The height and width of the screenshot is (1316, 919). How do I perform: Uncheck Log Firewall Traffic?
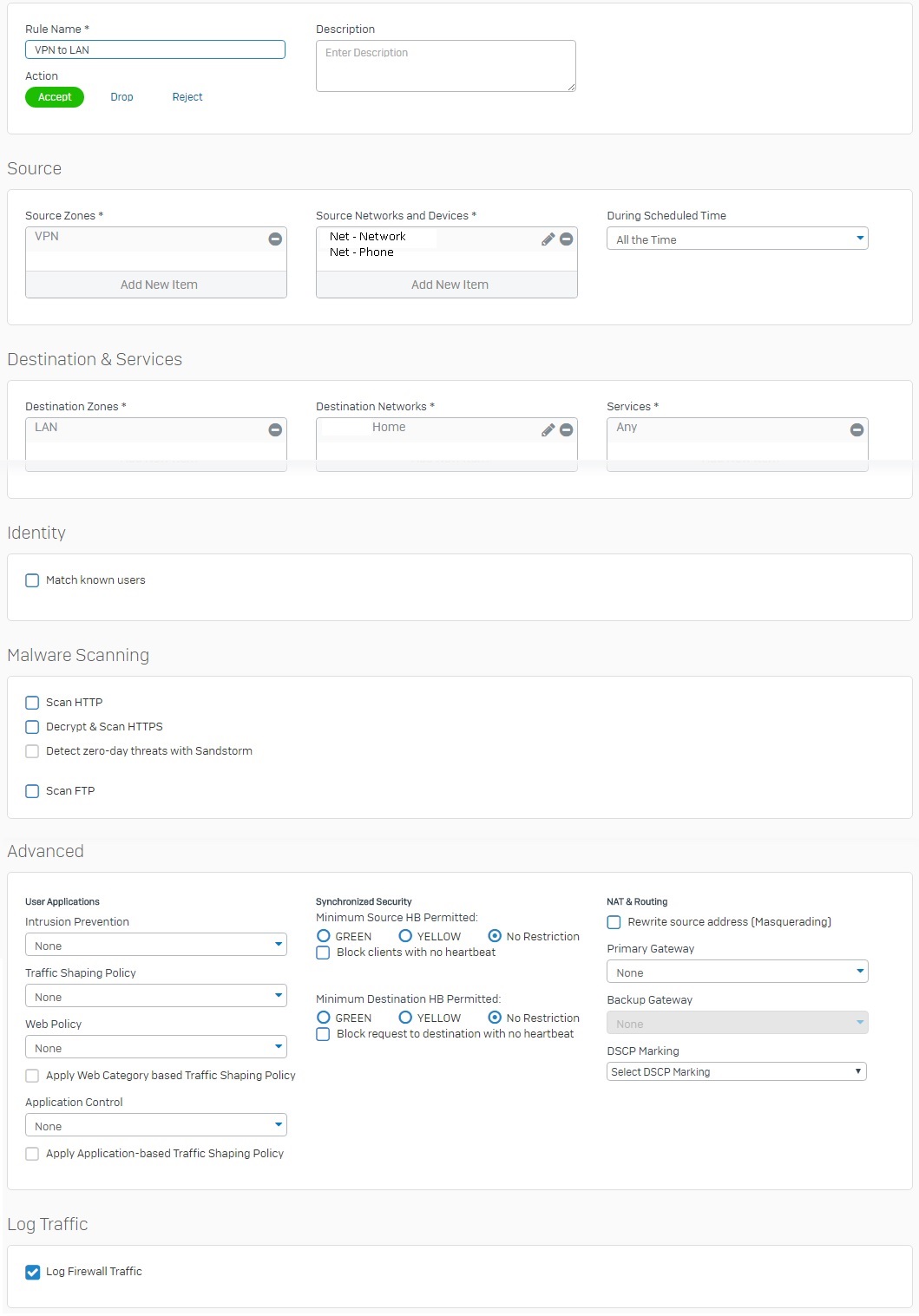coord(32,1272)
